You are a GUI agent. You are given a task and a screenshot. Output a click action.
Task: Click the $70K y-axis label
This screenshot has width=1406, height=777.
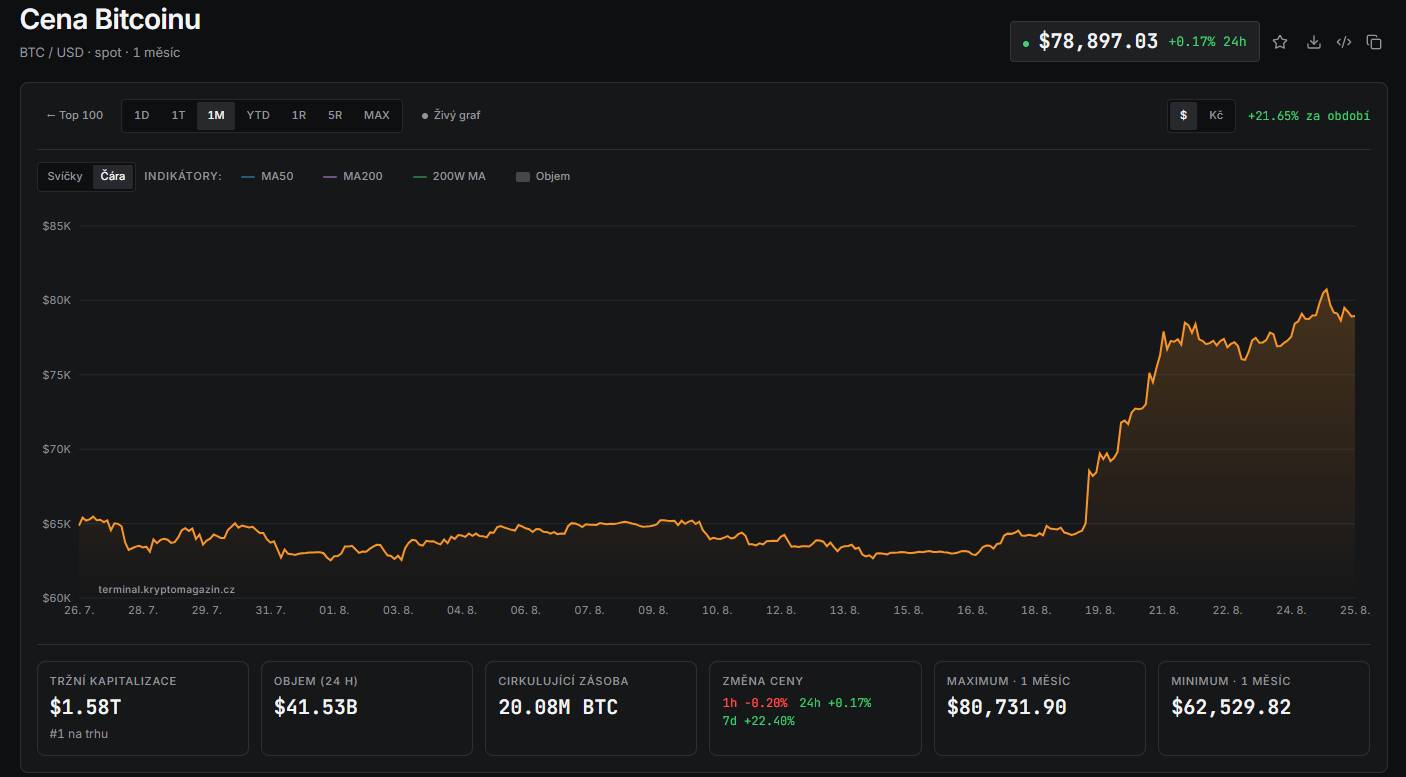[x=57, y=449]
